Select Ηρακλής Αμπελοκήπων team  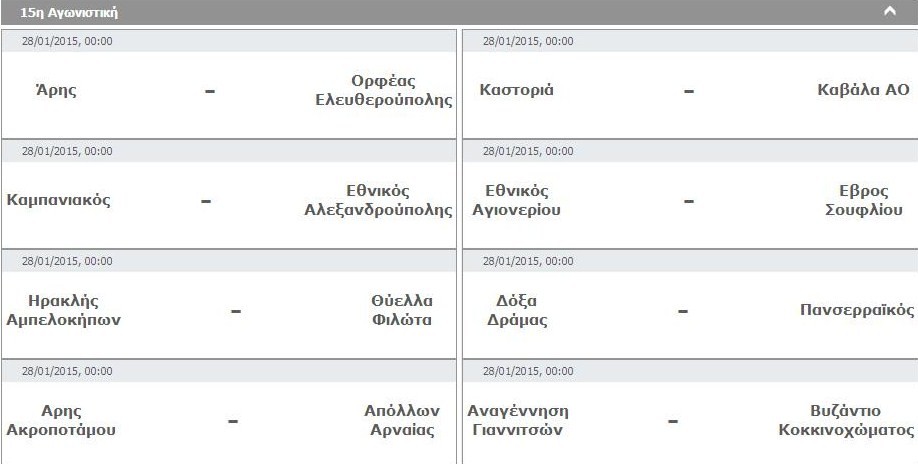pyautogui.click(x=63, y=310)
